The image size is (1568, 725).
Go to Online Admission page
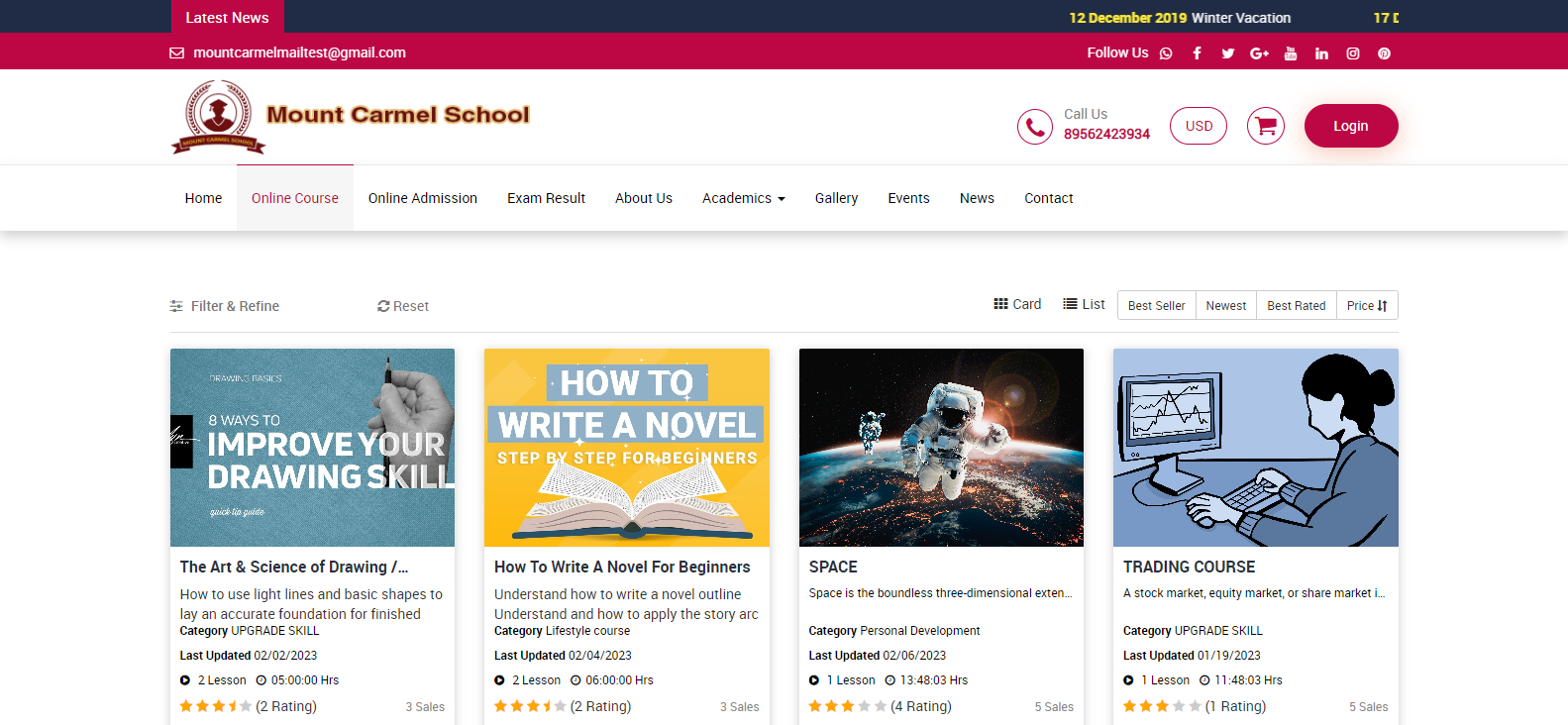422,198
